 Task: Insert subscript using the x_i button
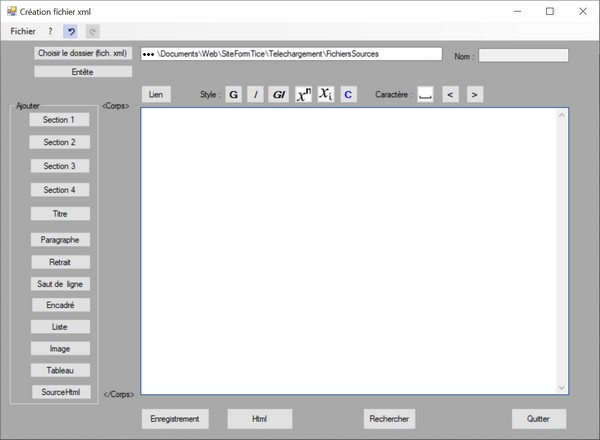pos(325,95)
